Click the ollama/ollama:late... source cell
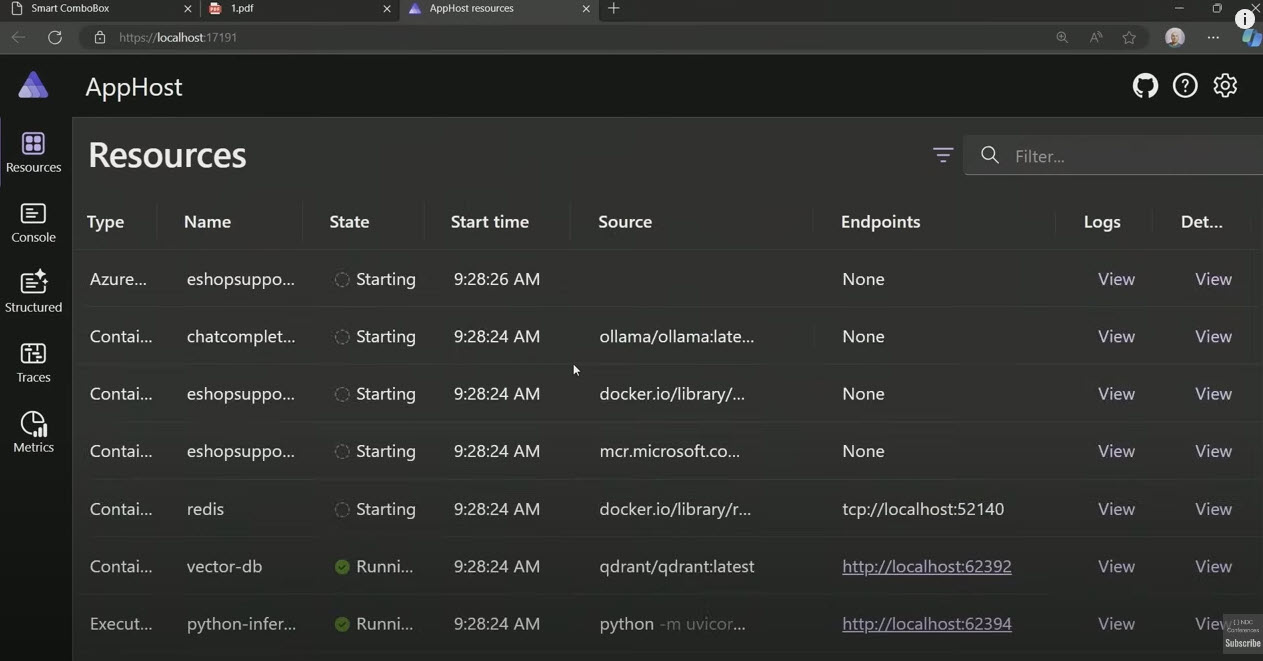 pyautogui.click(x=677, y=337)
